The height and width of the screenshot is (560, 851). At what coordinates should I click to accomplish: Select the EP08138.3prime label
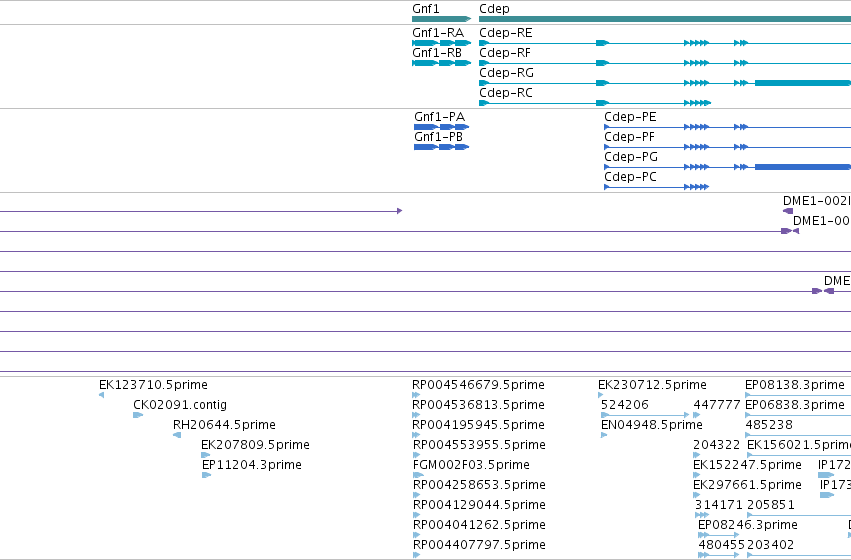tap(795, 385)
